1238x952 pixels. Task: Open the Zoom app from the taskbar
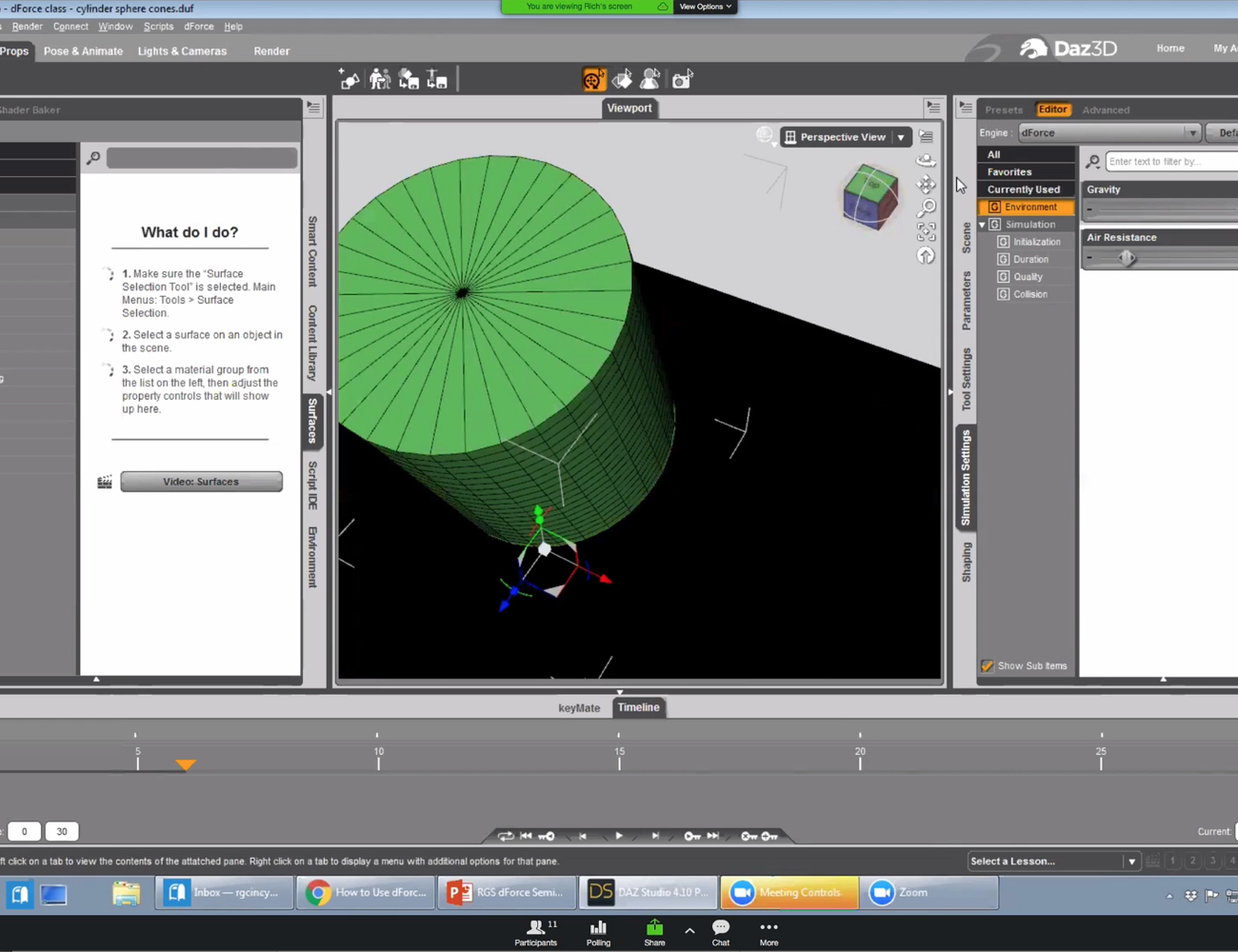pos(912,892)
